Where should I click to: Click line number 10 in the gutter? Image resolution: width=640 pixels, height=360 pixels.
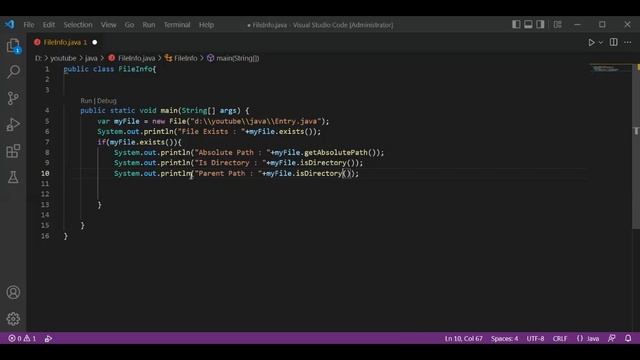45,173
